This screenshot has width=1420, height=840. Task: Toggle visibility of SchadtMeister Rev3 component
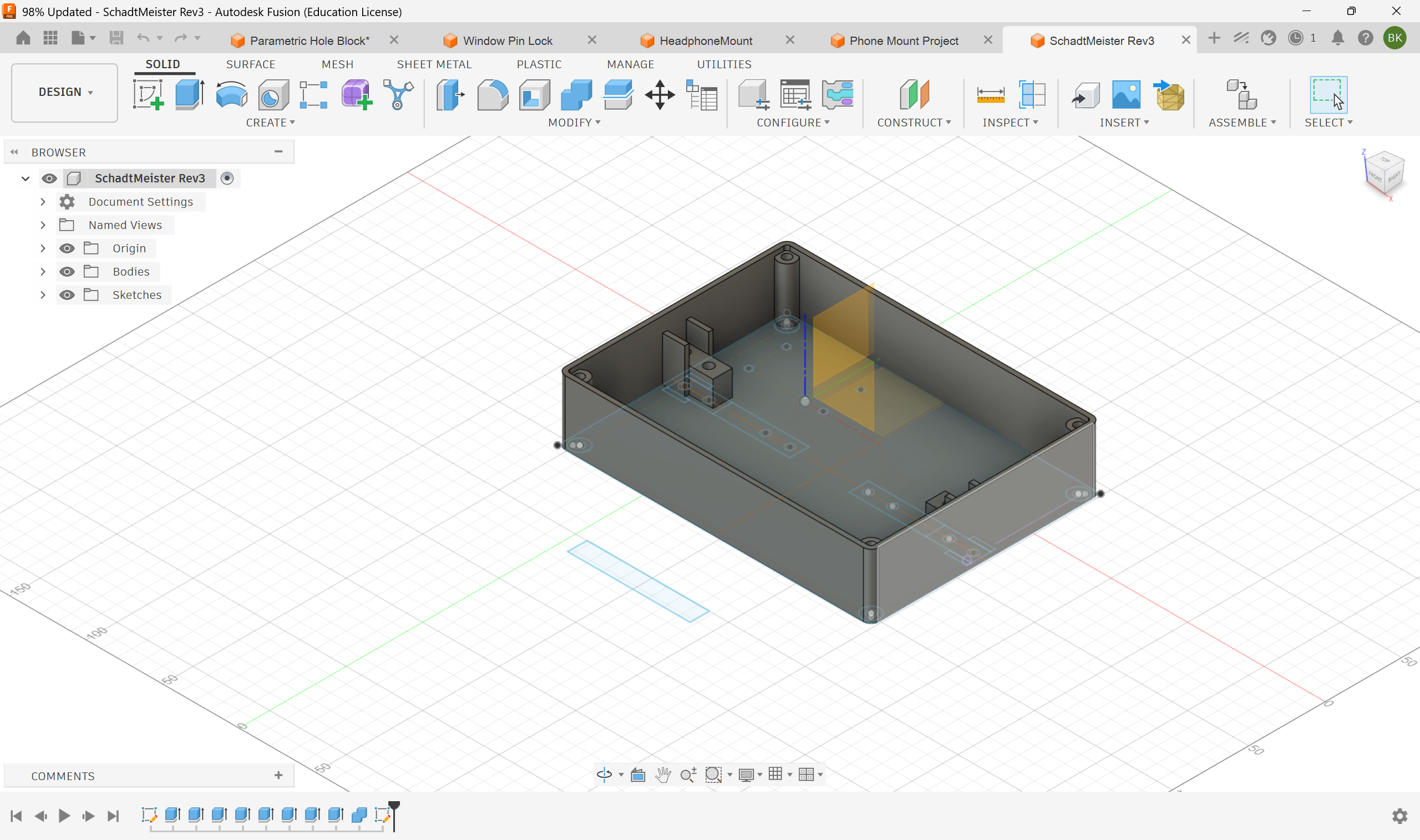(49, 179)
